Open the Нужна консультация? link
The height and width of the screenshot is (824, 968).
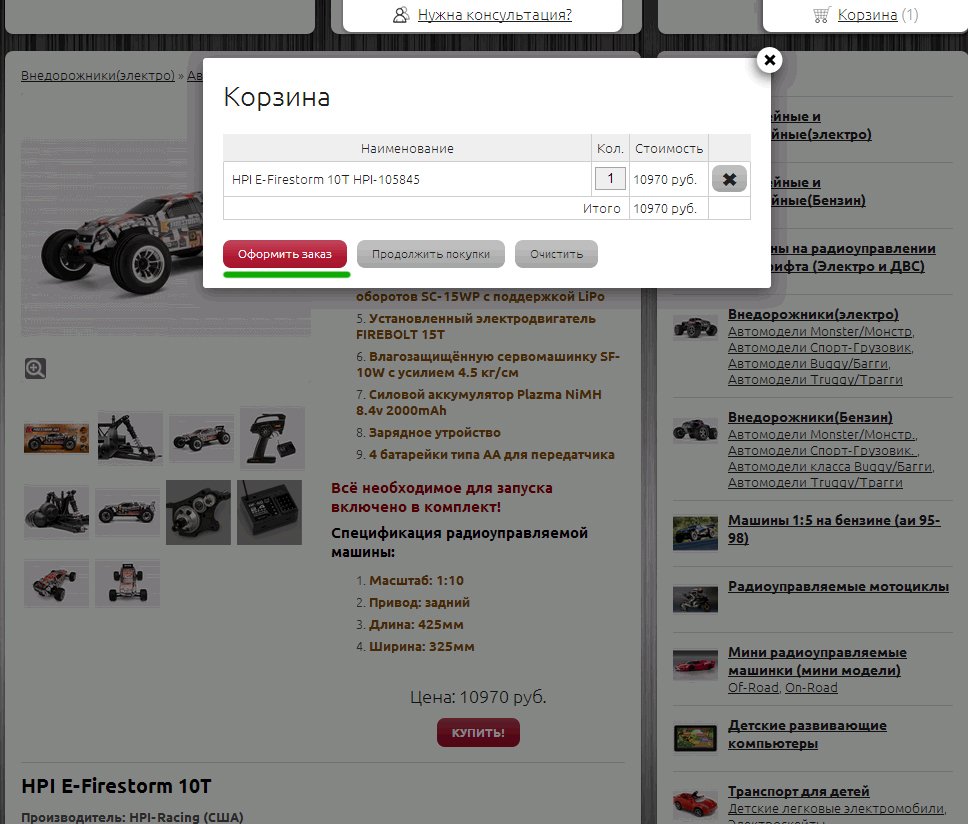(x=494, y=15)
